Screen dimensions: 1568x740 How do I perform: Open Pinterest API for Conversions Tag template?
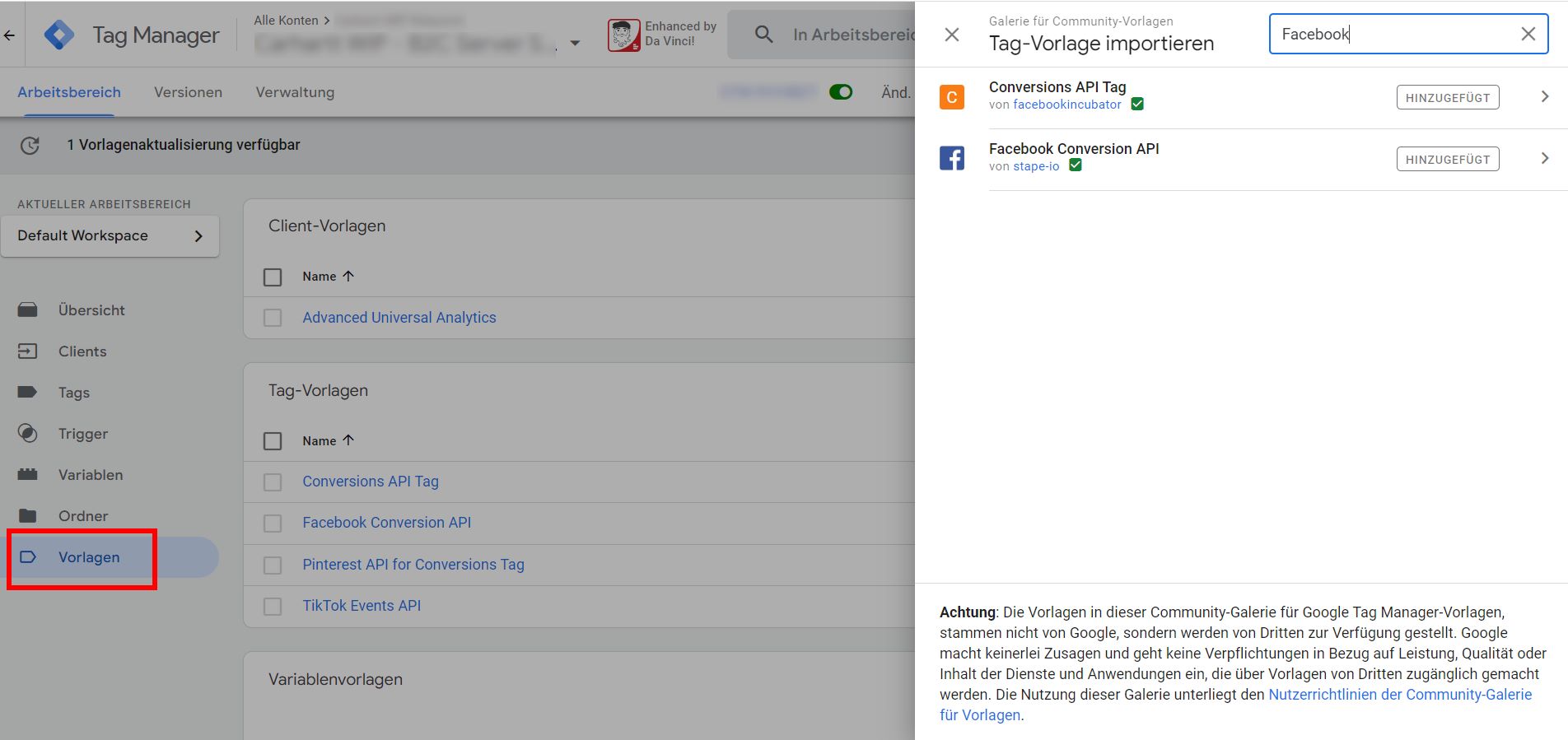tap(413, 565)
